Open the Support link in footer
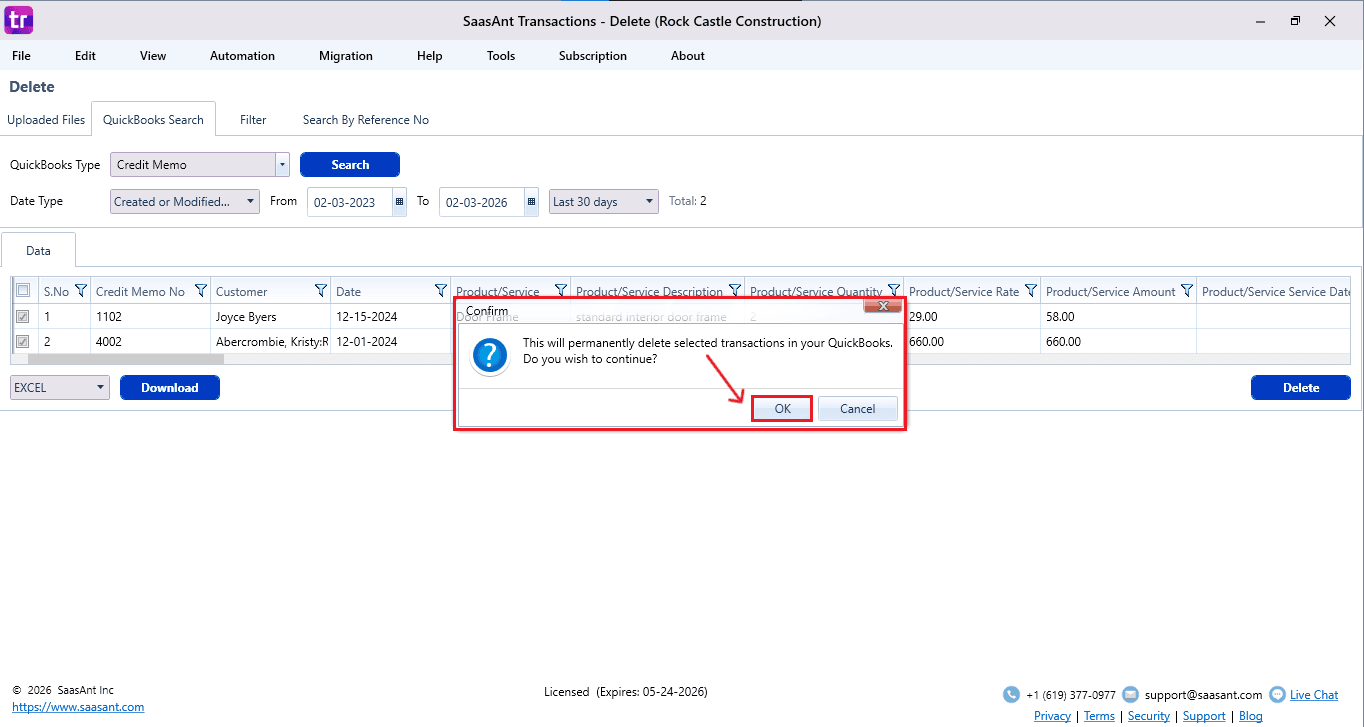 tap(1204, 716)
